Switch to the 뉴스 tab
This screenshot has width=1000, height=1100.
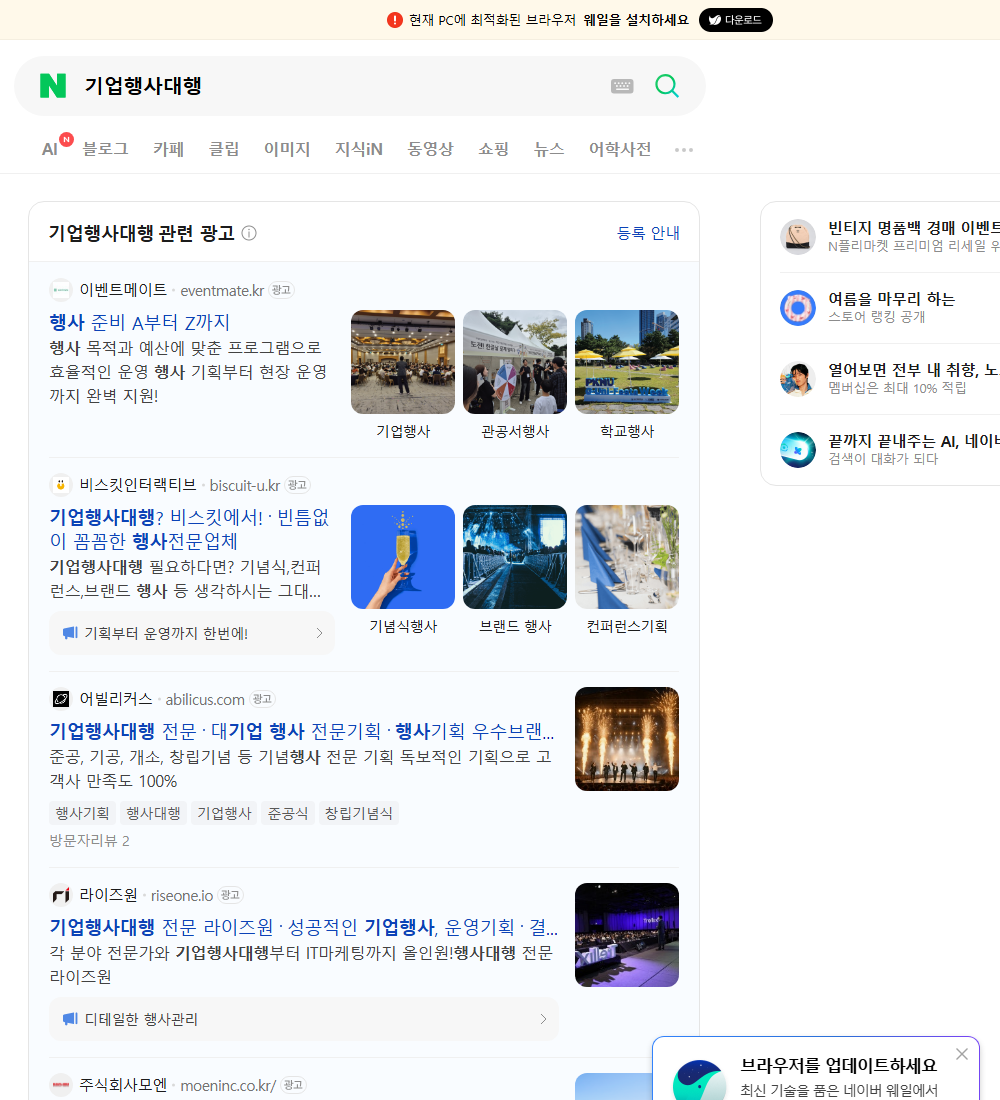[x=549, y=149]
